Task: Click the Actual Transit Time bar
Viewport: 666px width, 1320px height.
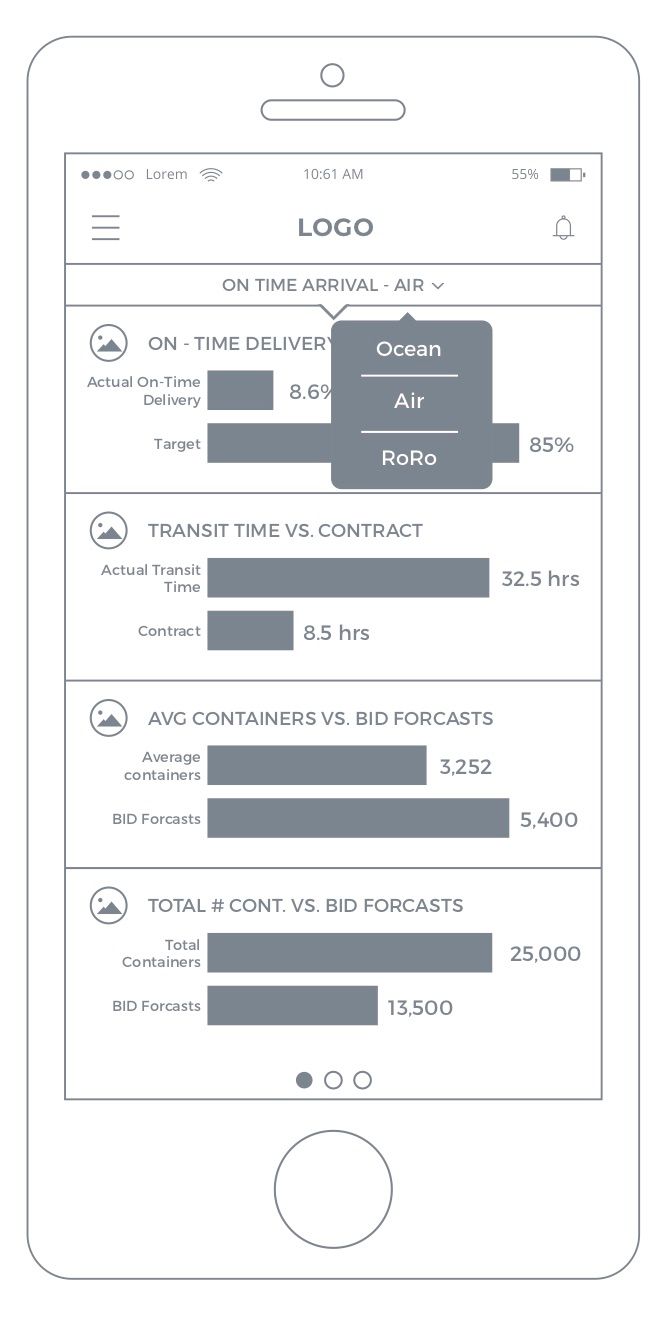Action: [348, 578]
